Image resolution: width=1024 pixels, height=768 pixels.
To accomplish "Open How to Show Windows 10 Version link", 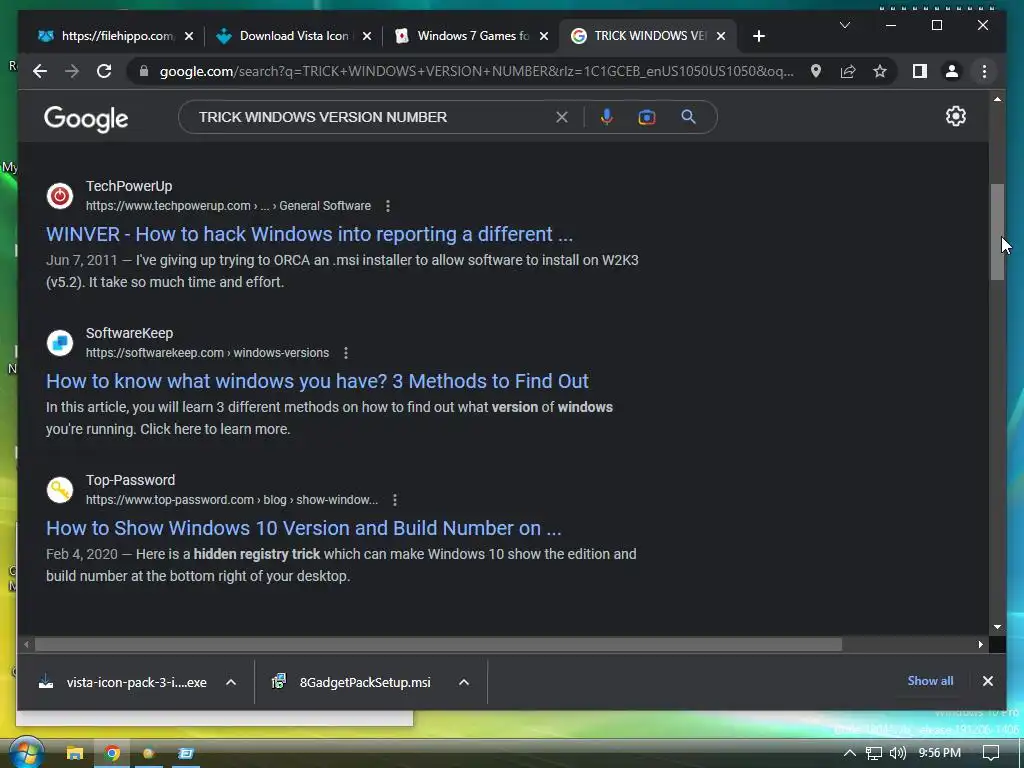I will pyautogui.click(x=304, y=528).
